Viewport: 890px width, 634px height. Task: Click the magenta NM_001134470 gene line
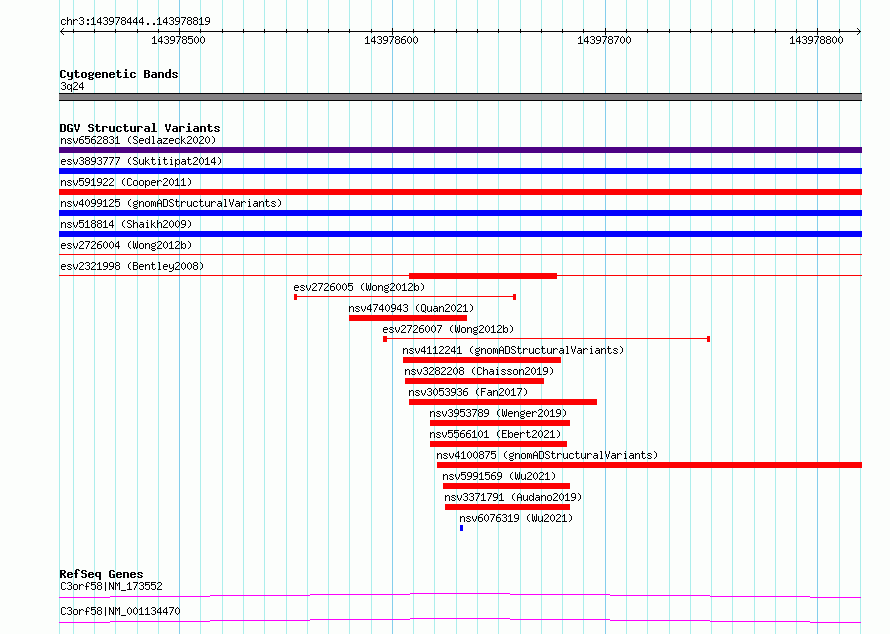(460, 620)
